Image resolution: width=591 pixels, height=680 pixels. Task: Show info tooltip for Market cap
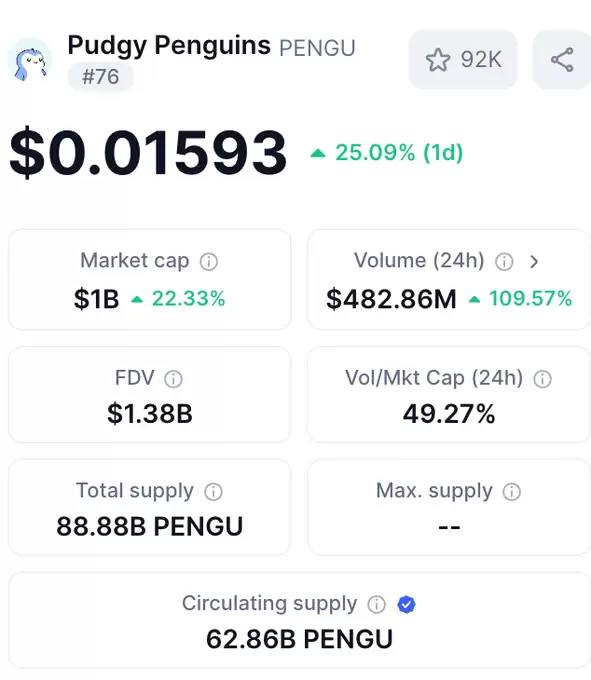coord(209,262)
